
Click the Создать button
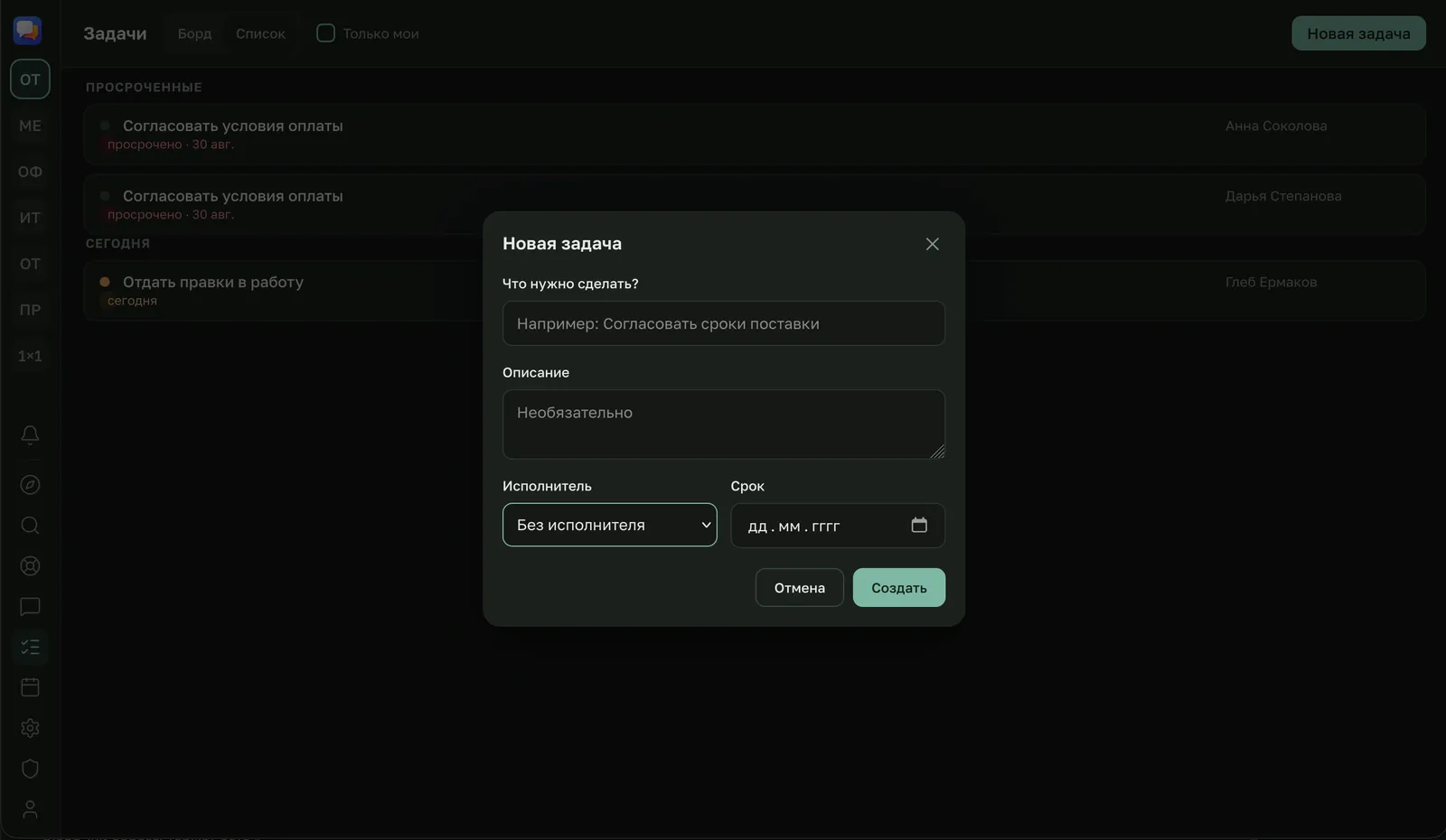click(899, 587)
